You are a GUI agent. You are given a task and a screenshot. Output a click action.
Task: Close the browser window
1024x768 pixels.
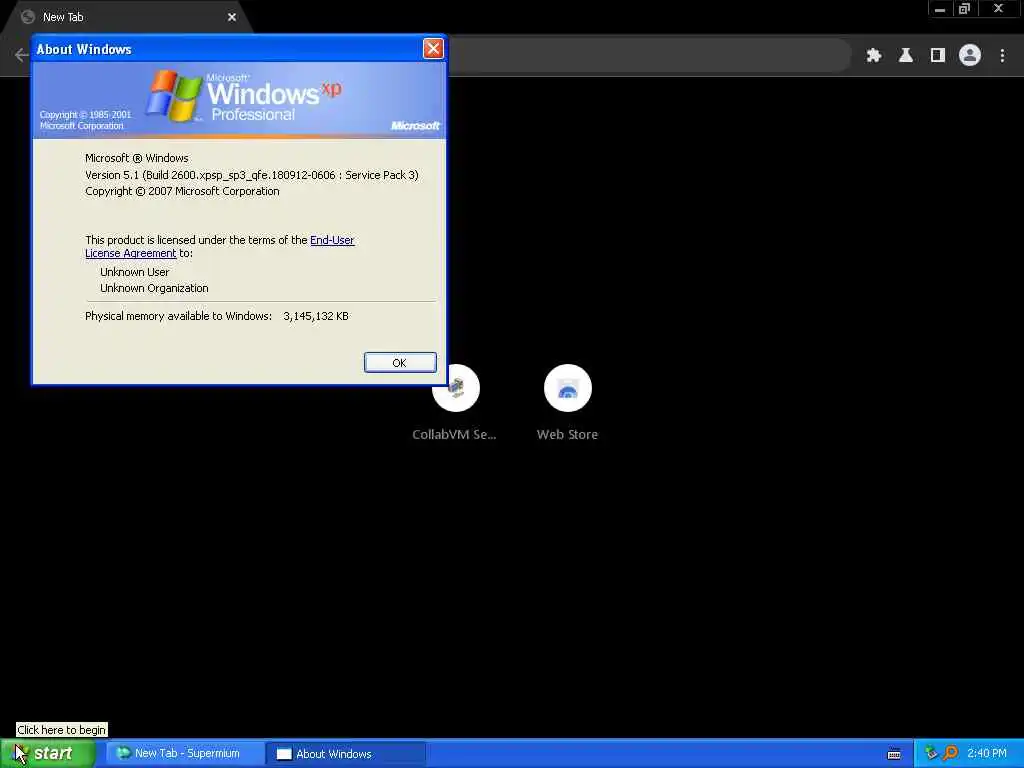tap(998, 9)
